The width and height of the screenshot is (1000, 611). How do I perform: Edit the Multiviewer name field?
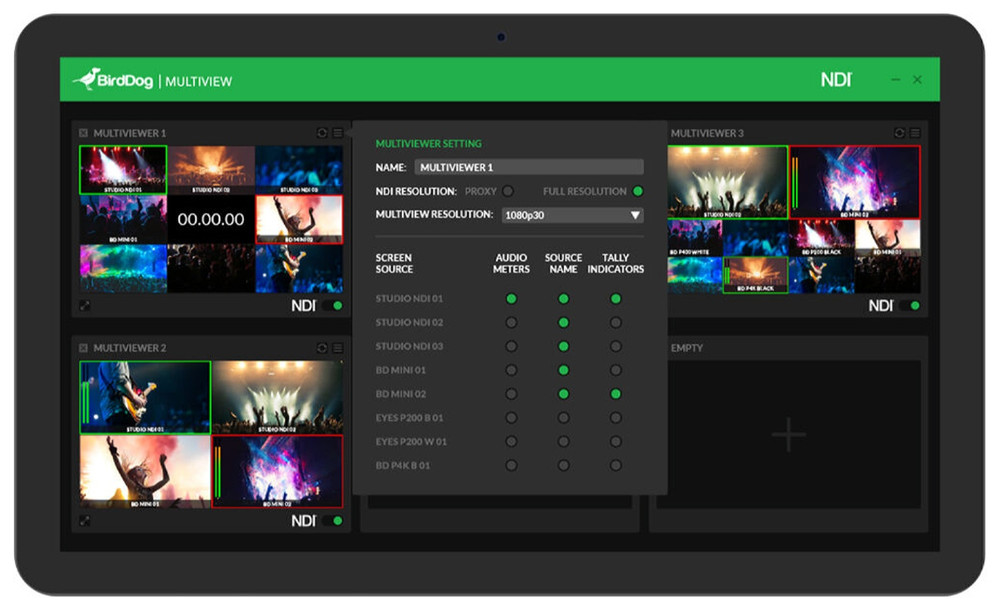529,167
